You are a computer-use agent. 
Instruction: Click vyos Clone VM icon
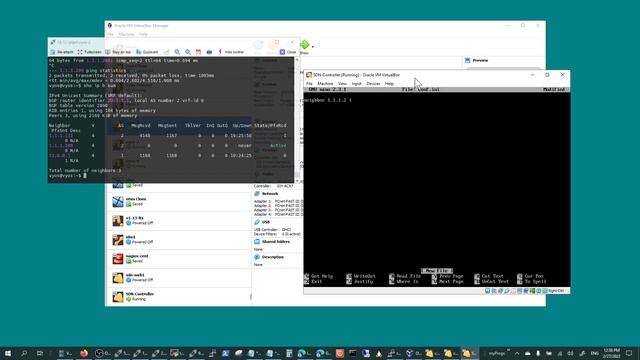pos(118,202)
